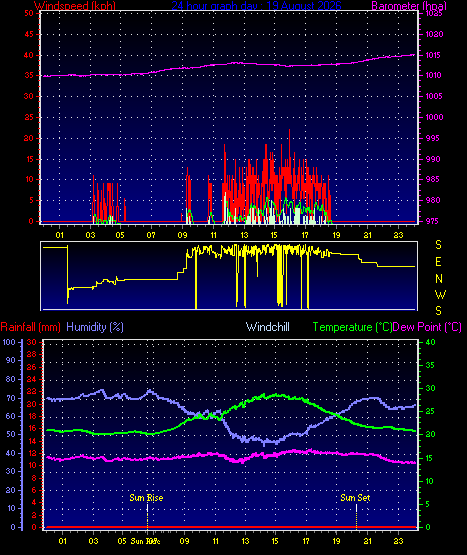The height and width of the screenshot is (555, 467).
Task: Click hour 13 on top graph axis
Action: (x=244, y=235)
